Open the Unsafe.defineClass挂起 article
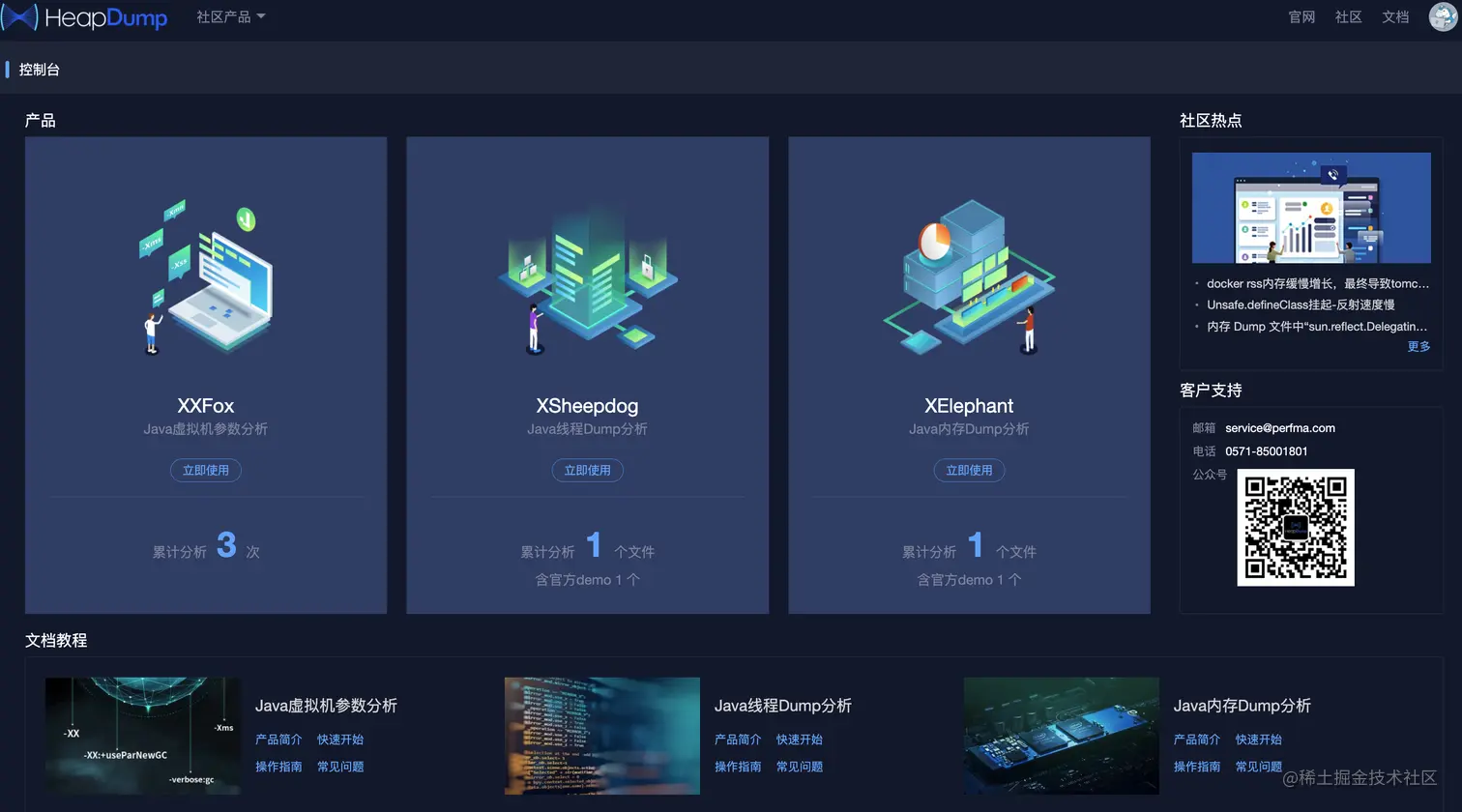 [1301, 304]
